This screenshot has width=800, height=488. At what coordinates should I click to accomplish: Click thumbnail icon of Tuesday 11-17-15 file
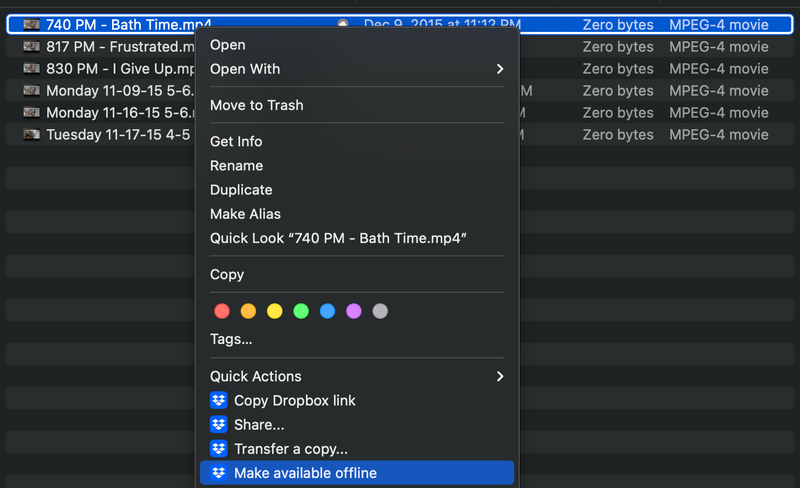[32, 135]
